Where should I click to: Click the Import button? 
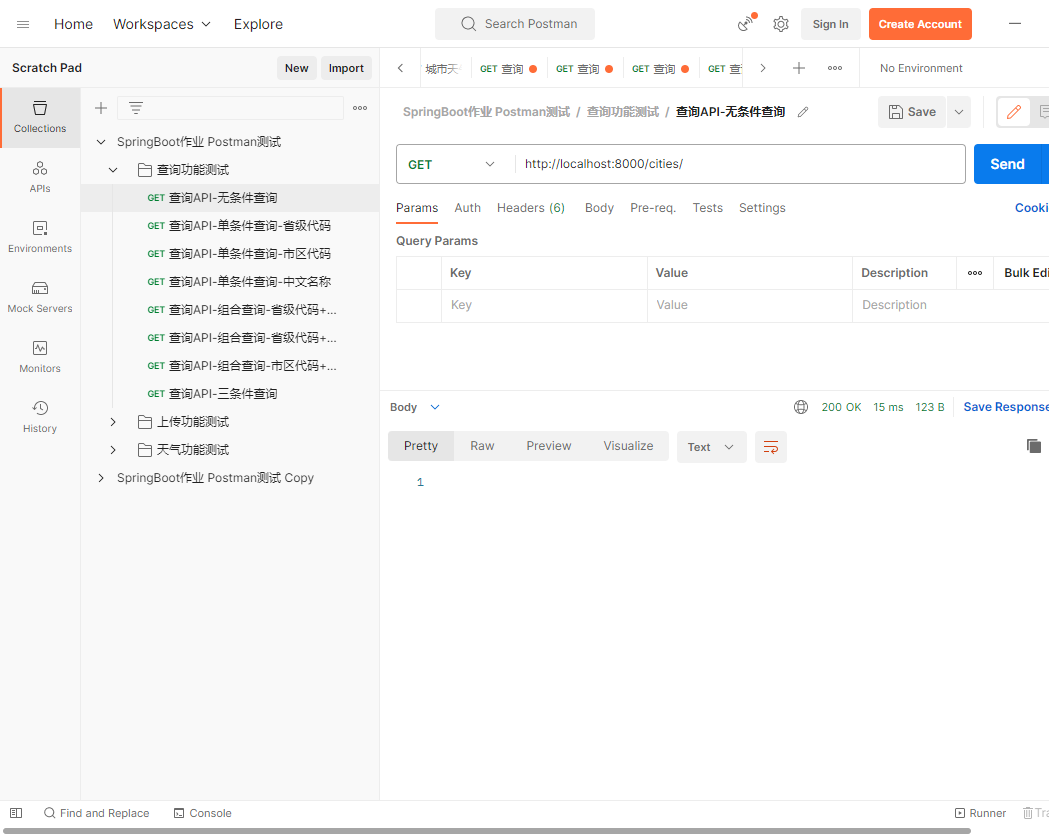[346, 68]
